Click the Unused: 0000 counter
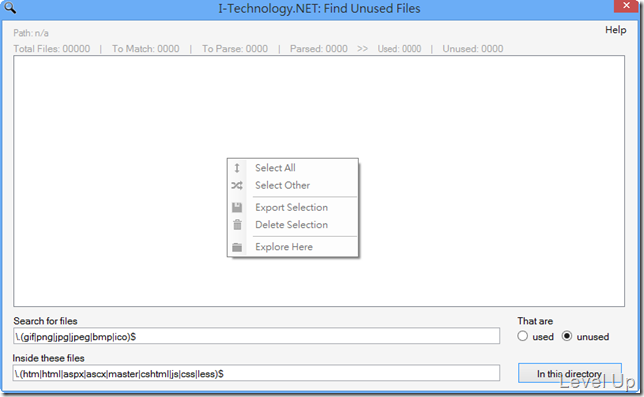Image resolution: width=644 pixels, height=397 pixels. [473, 49]
